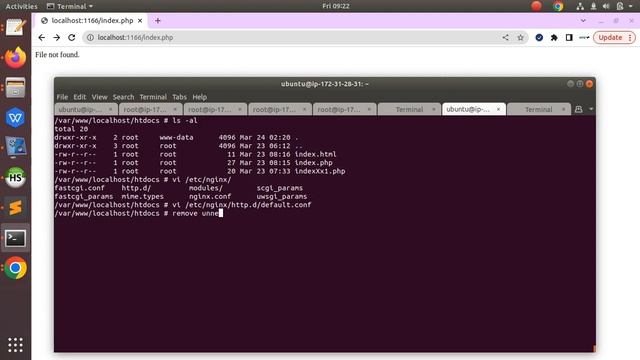Image resolution: width=640 pixels, height=360 pixels.
Task: Switch to the sixth tab labeled Terminal
Action: coord(409,109)
